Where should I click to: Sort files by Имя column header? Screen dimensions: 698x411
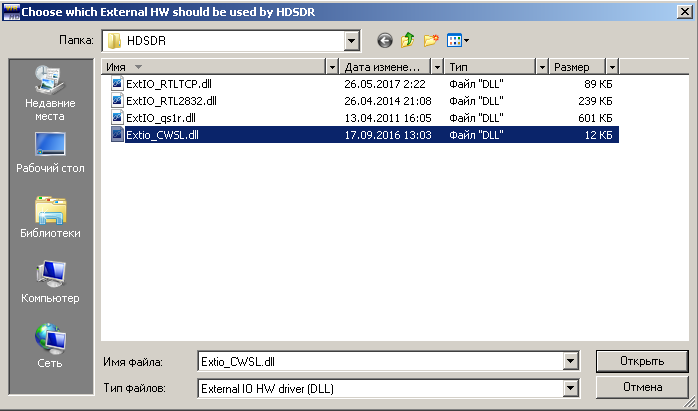[214, 67]
